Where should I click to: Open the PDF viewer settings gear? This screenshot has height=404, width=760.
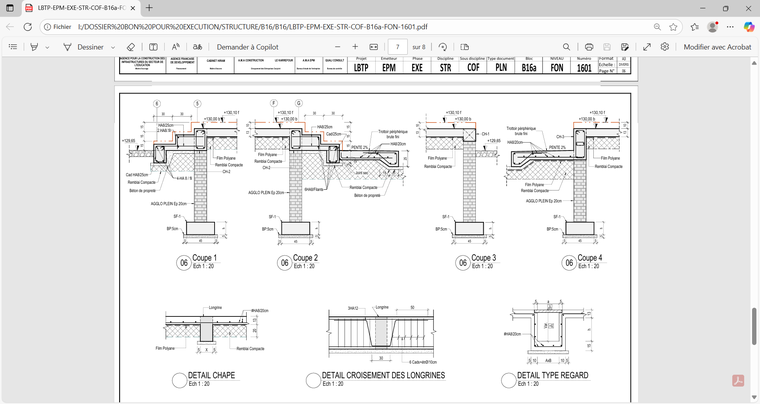[x=665, y=47]
